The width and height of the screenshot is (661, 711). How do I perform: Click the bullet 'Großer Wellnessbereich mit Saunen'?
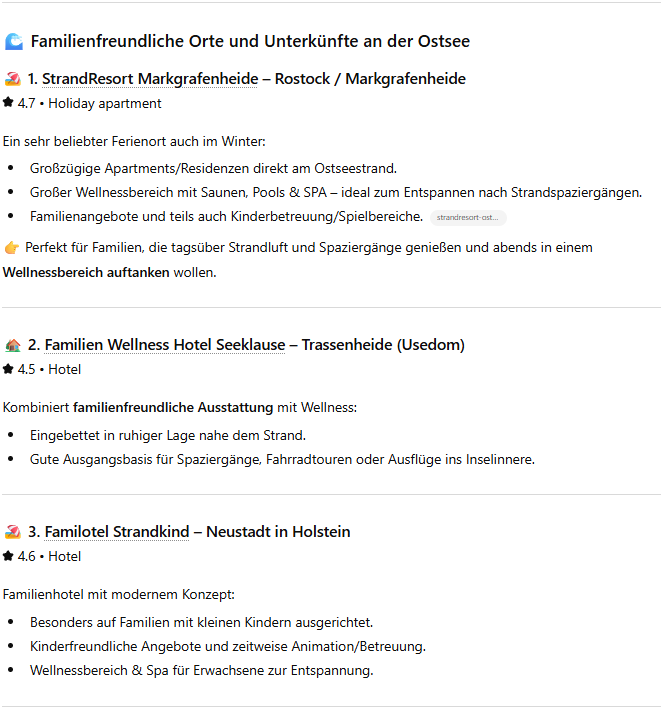[x=335, y=192]
